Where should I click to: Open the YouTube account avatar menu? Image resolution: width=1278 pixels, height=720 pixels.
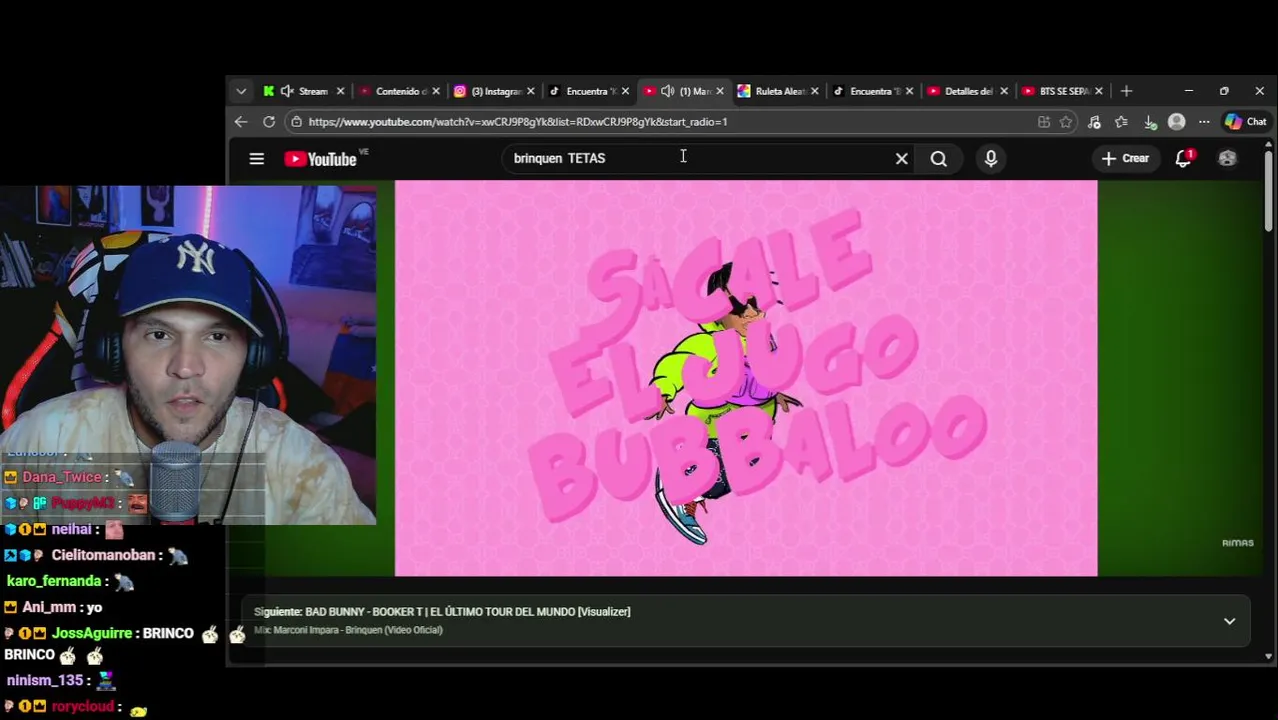pyautogui.click(x=1227, y=158)
